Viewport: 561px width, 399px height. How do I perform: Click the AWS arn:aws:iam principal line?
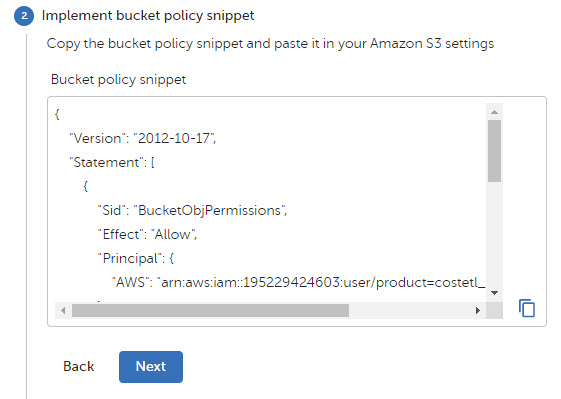pos(299,282)
